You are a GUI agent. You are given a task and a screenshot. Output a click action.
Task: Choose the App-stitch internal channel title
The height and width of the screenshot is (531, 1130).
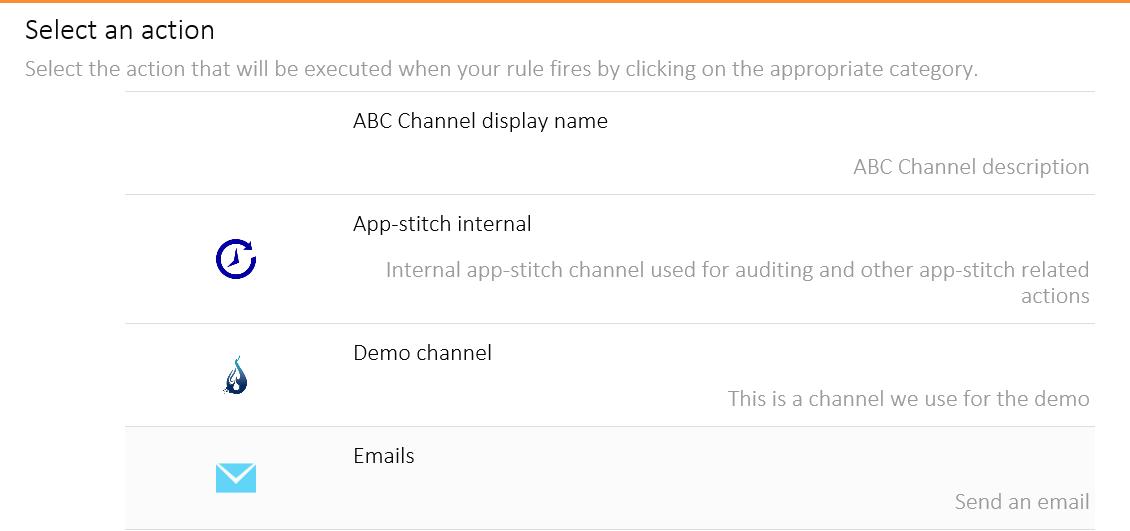[442, 224]
